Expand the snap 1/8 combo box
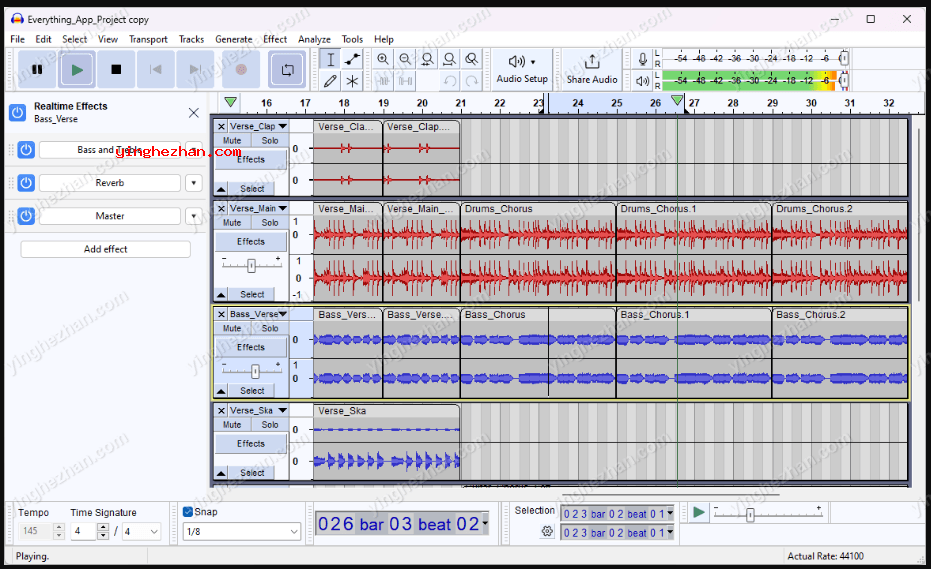The height and width of the screenshot is (569, 931). coord(292,532)
